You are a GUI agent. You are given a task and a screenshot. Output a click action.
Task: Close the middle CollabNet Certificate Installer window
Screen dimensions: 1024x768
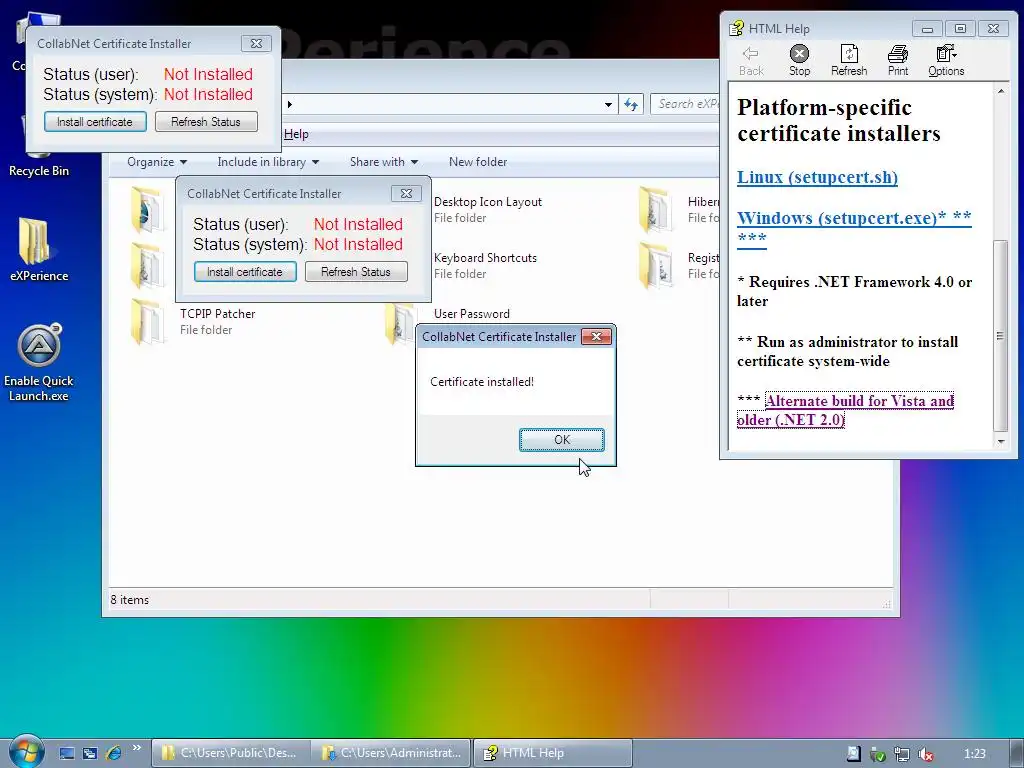pos(406,193)
